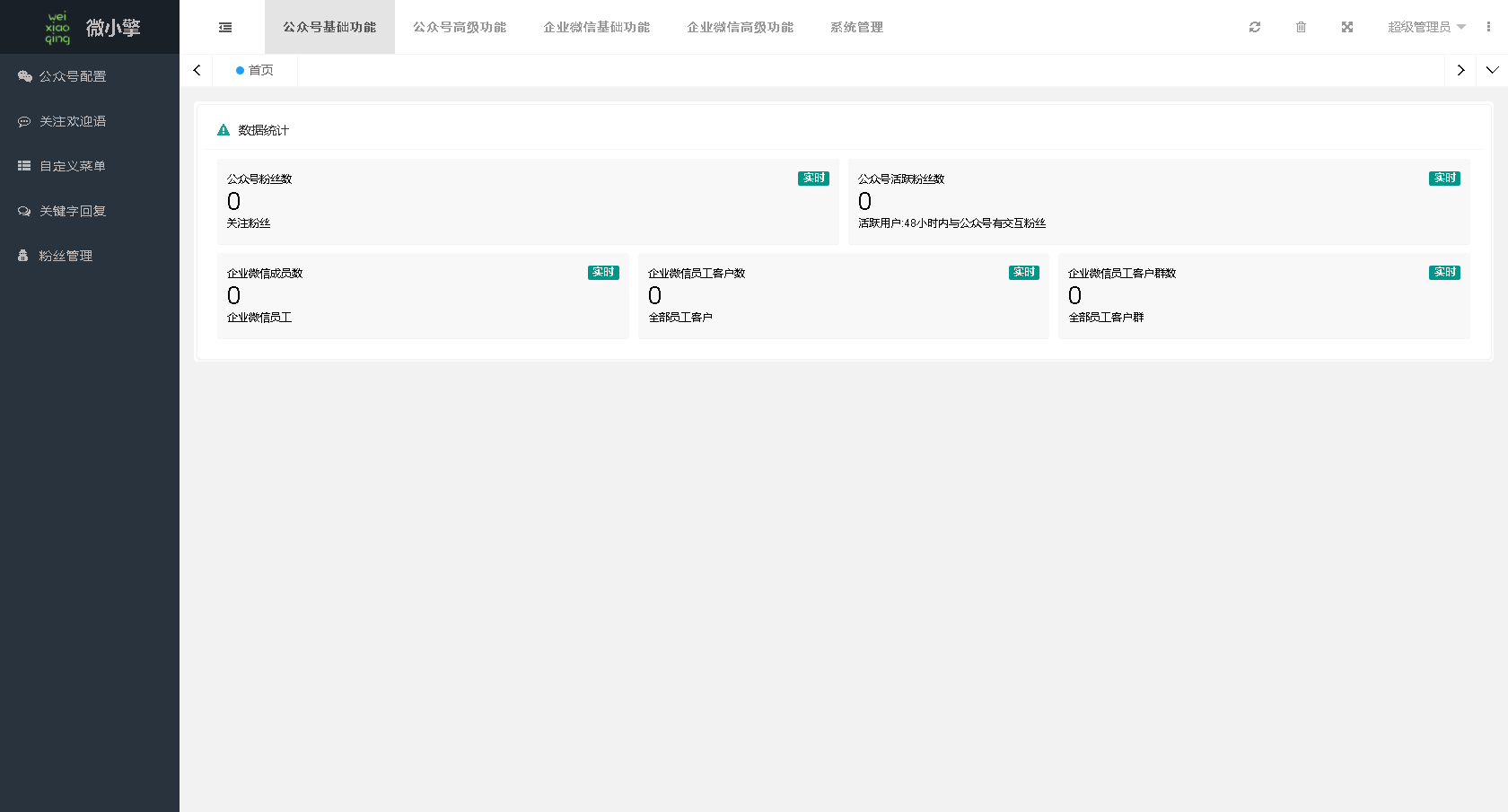Click the 公众号粉丝数 card title
Image resolution: width=1508 pixels, height=812 pixels.
pos(259,179)
